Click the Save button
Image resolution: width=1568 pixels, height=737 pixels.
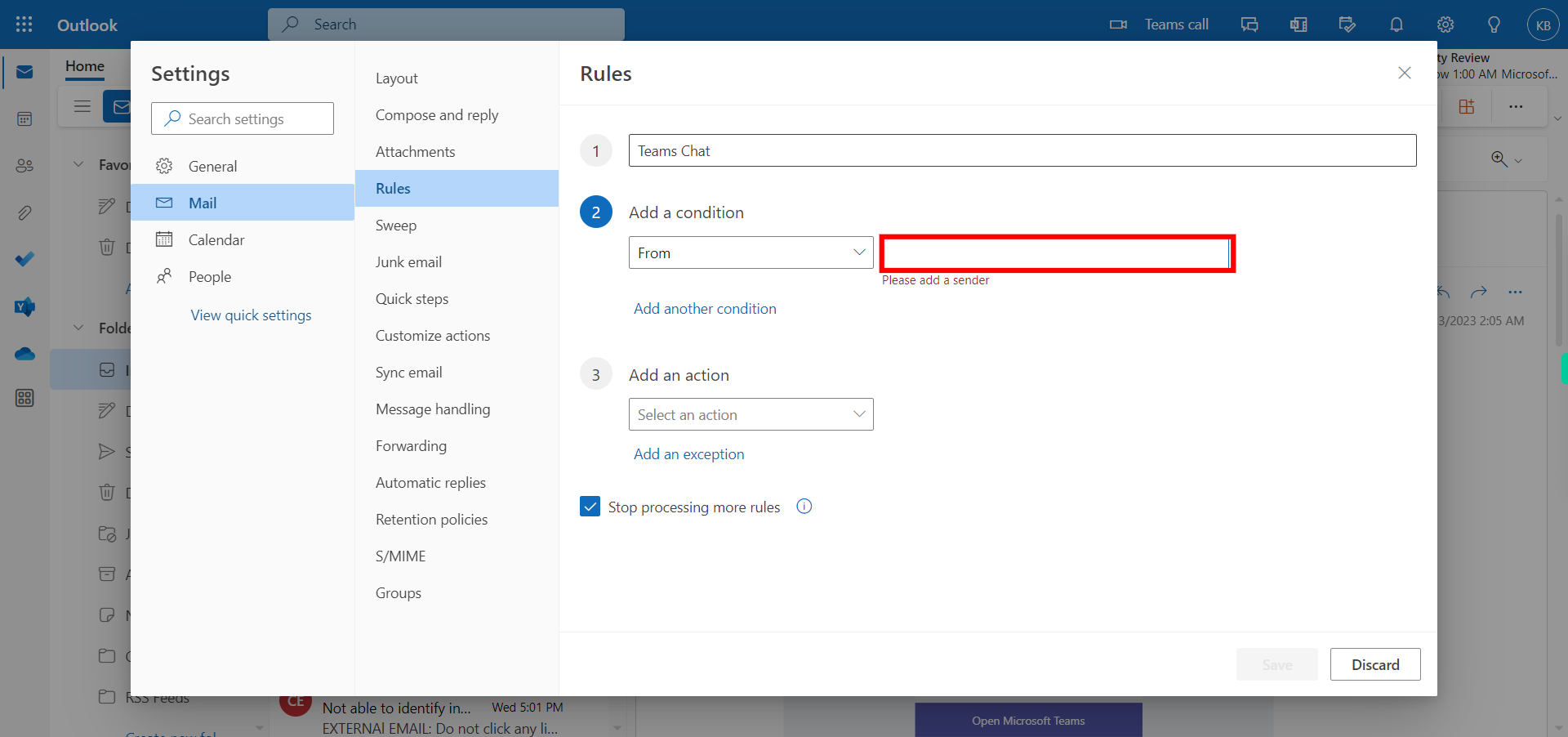point(1277,664)
